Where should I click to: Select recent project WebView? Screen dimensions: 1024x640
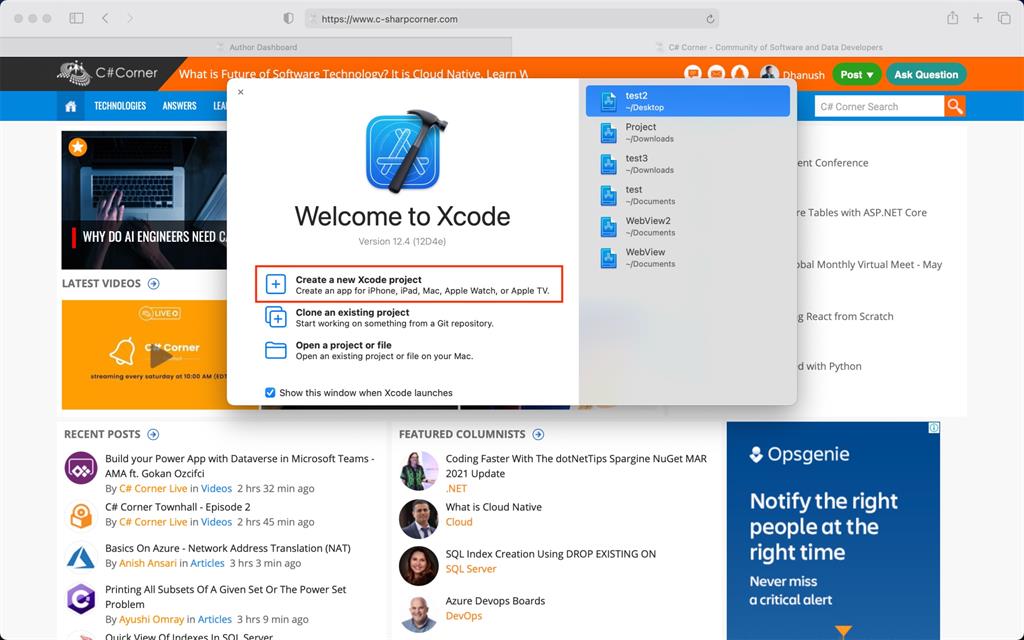688,258
